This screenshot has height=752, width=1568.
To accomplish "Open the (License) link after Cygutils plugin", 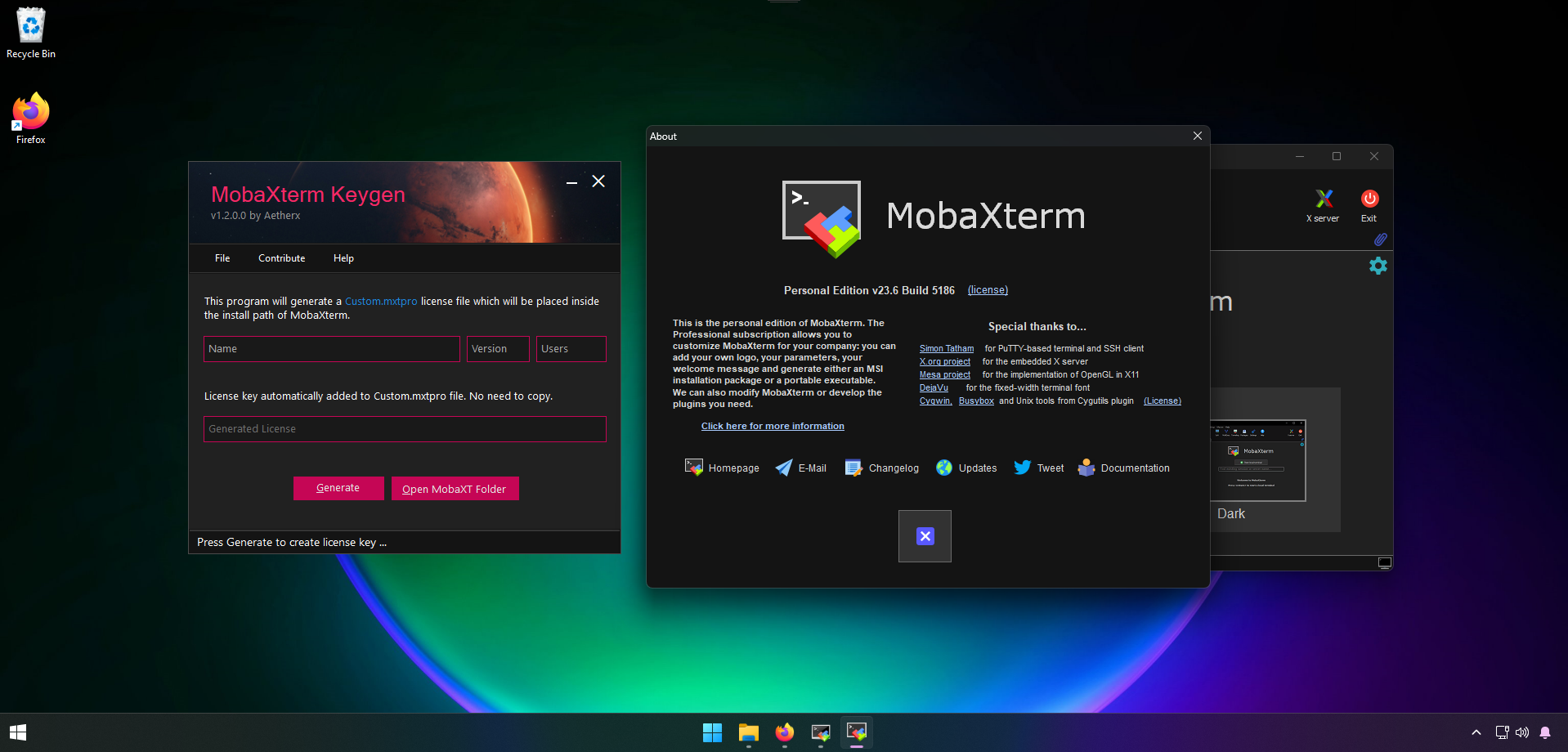I will 1163,401.
